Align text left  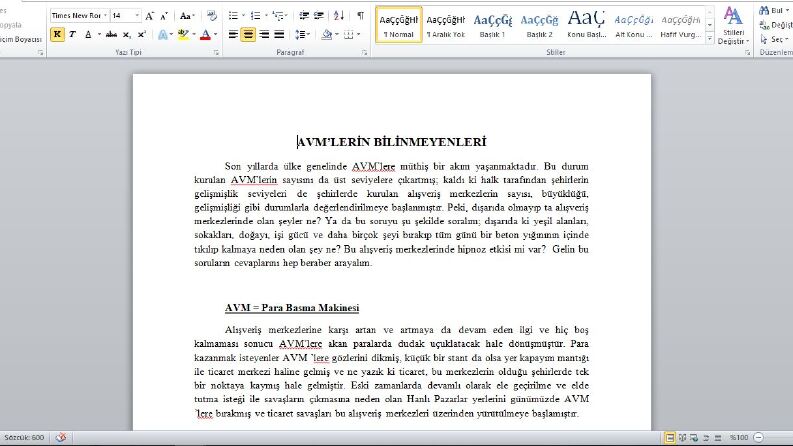pyautogui.click(x=233, y=34)
